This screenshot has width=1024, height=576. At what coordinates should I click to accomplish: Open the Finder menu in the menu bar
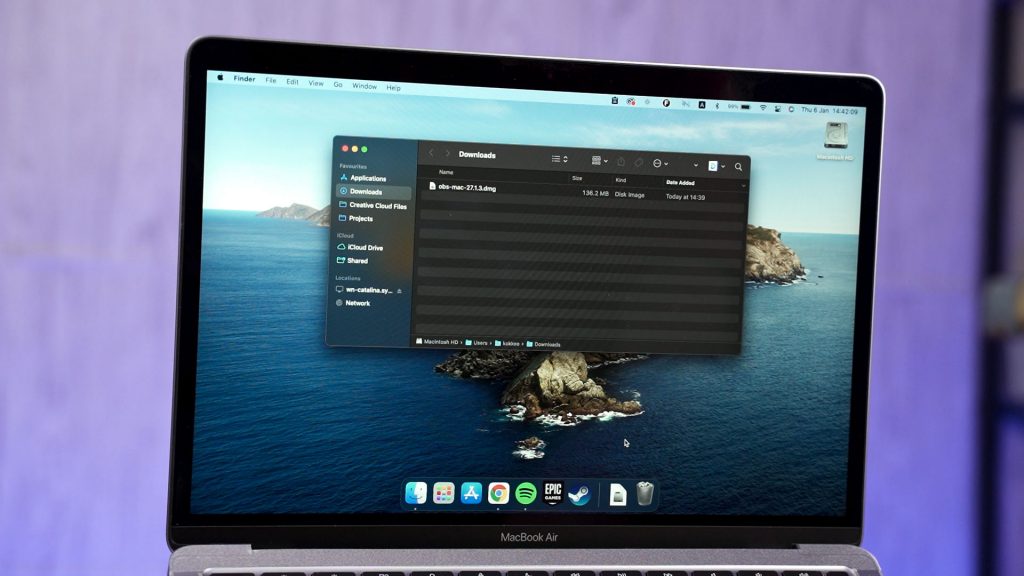(x=244, y=79)
